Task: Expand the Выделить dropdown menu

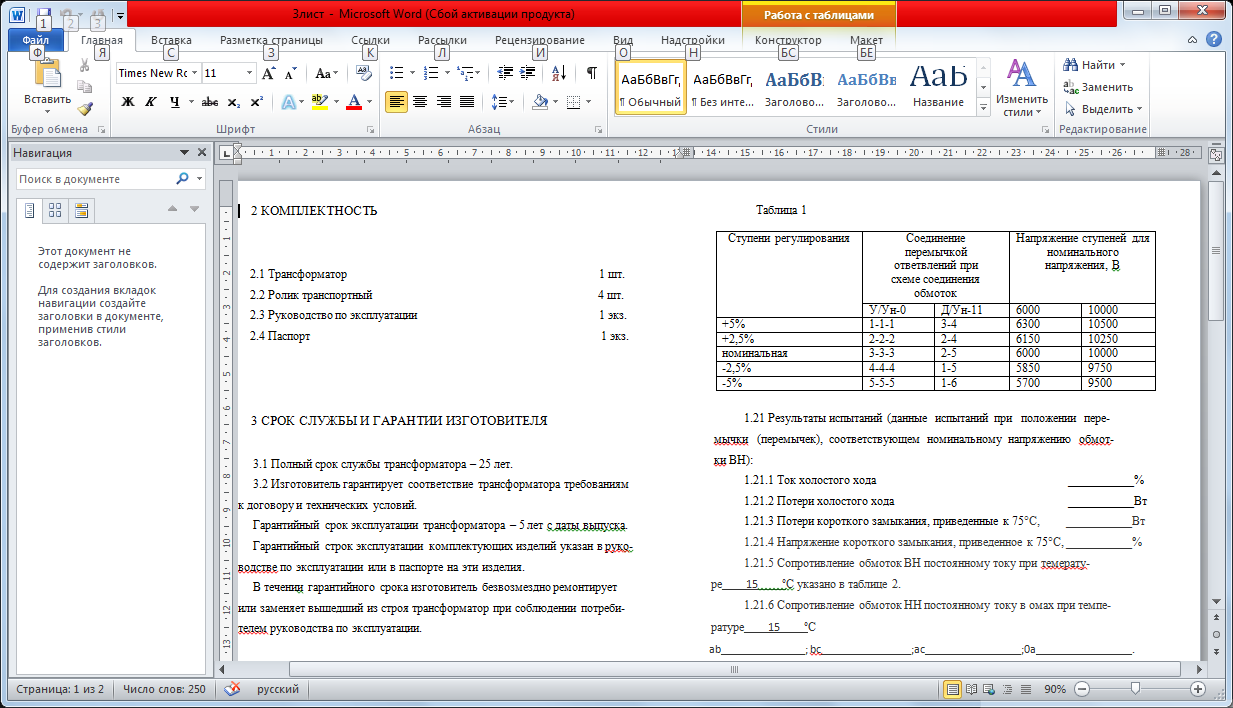Action: point(1103,109)
